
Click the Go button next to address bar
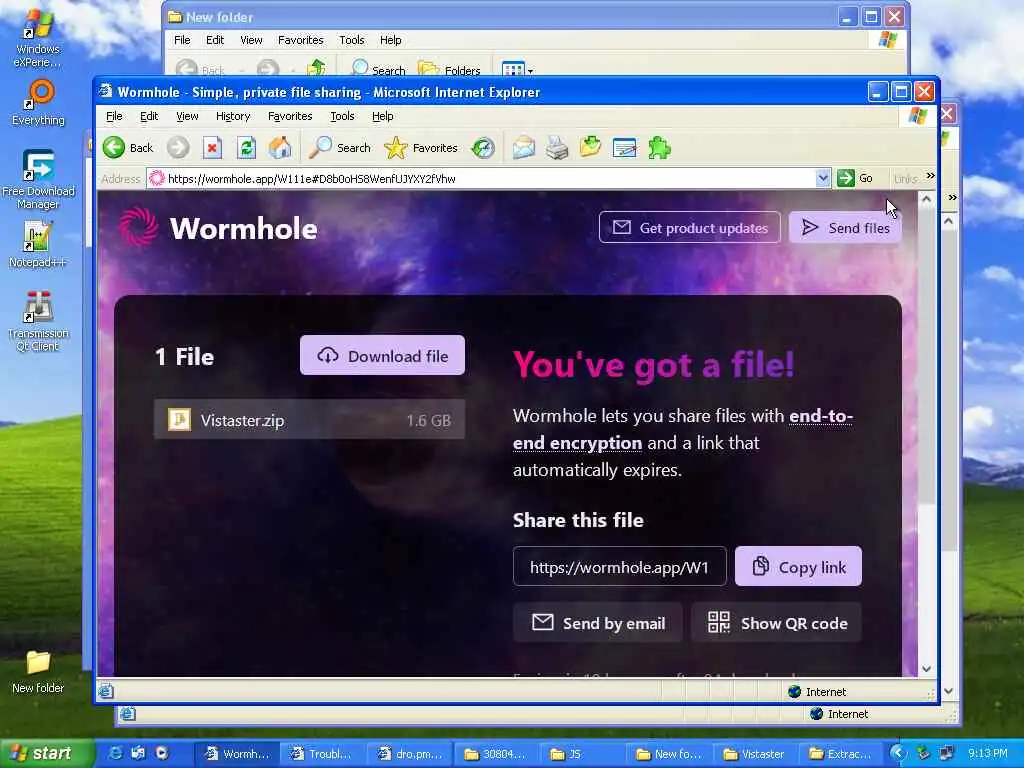coord(855,178)
